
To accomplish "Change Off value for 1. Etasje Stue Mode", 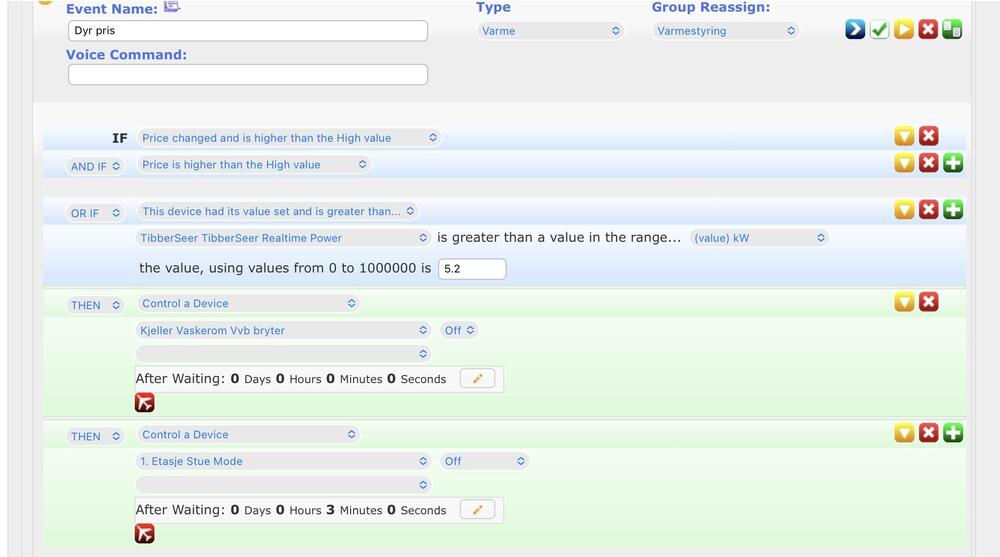I will coord(484,461).
